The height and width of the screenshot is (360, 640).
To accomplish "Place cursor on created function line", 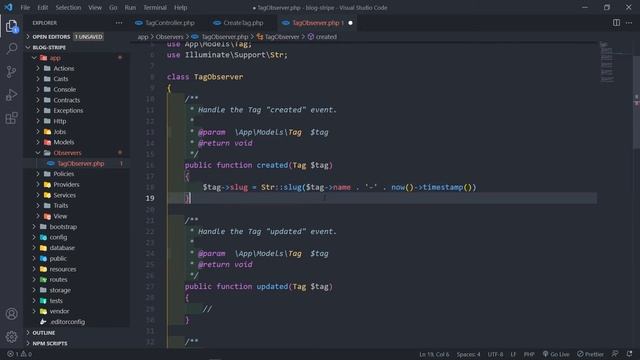I will click(x=259, y=165).
